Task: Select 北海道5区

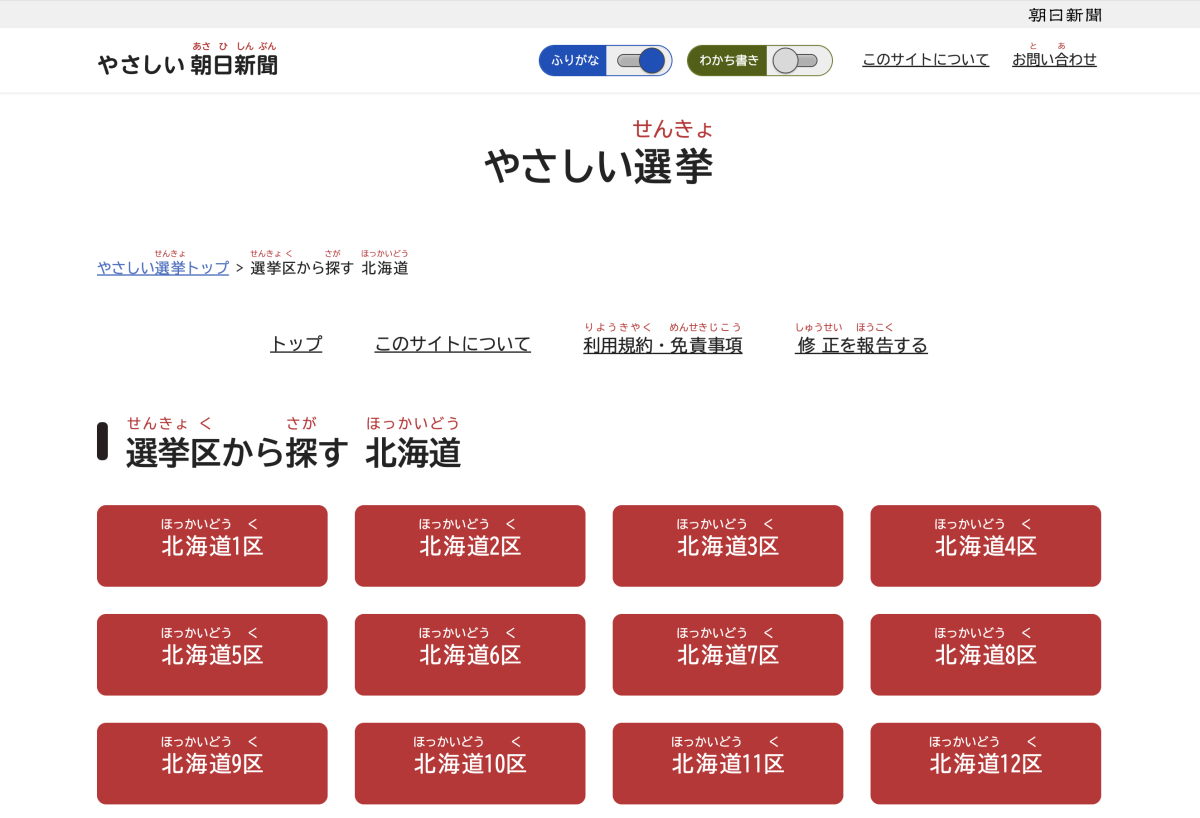Action: (x=211, y=655)
